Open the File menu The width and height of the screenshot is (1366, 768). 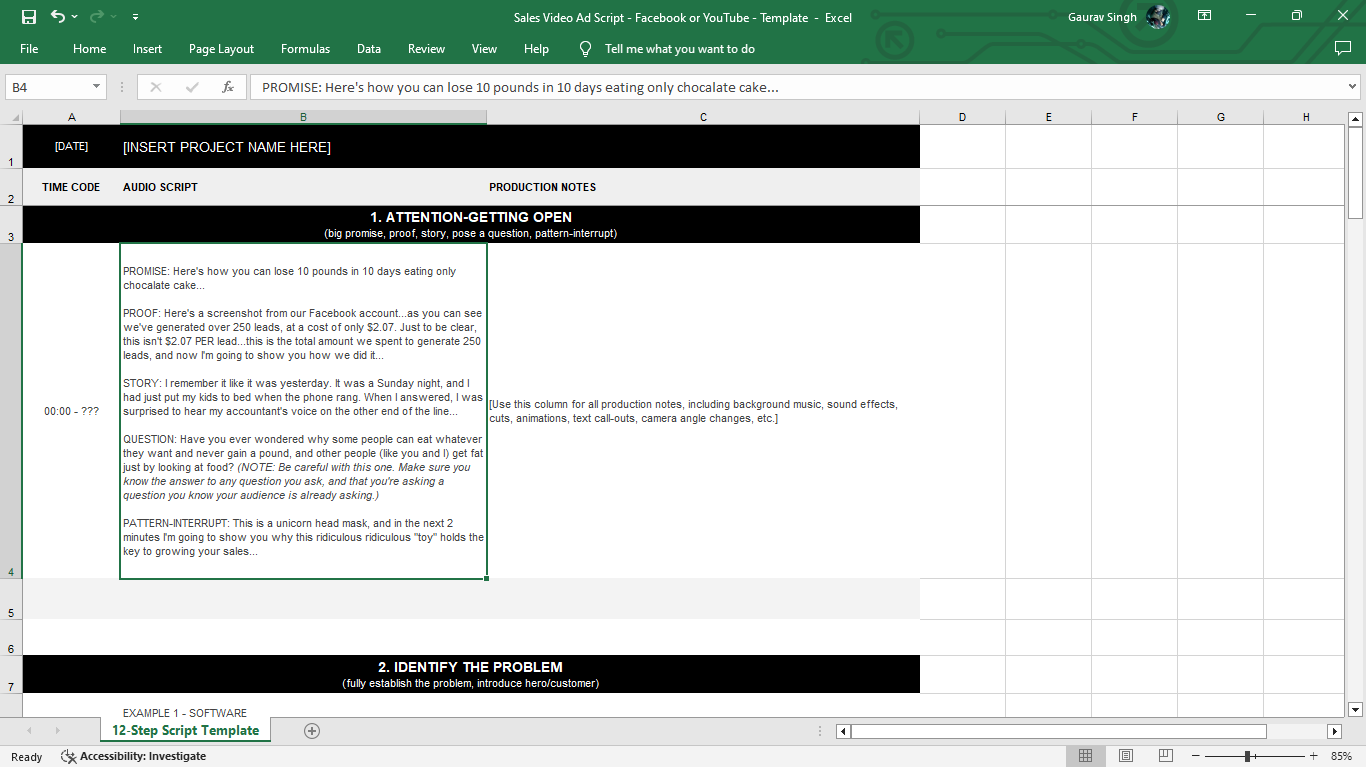(x=29, y=48)
